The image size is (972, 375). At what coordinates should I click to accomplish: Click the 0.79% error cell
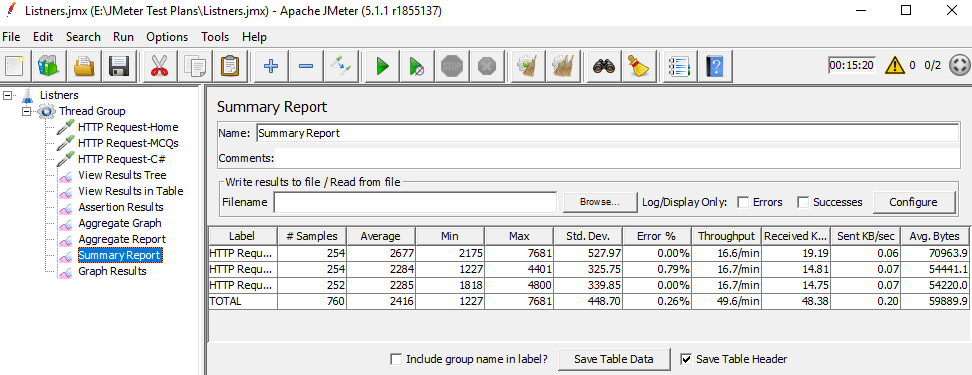tap(657, 269)
